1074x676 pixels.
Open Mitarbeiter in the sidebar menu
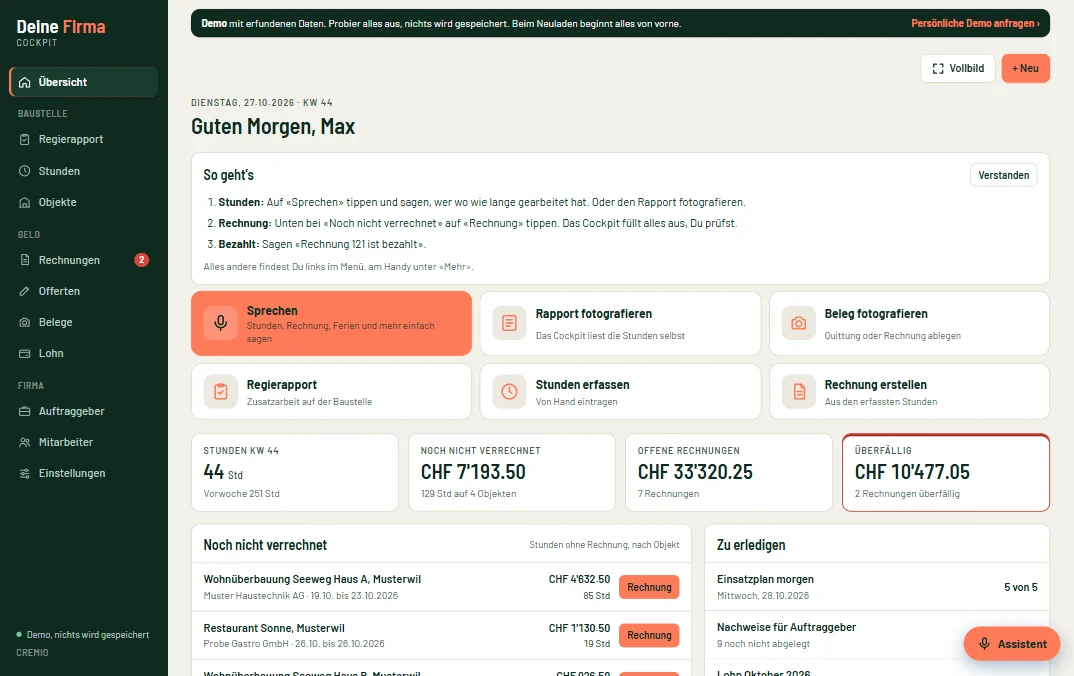click(x=84, y=442)
